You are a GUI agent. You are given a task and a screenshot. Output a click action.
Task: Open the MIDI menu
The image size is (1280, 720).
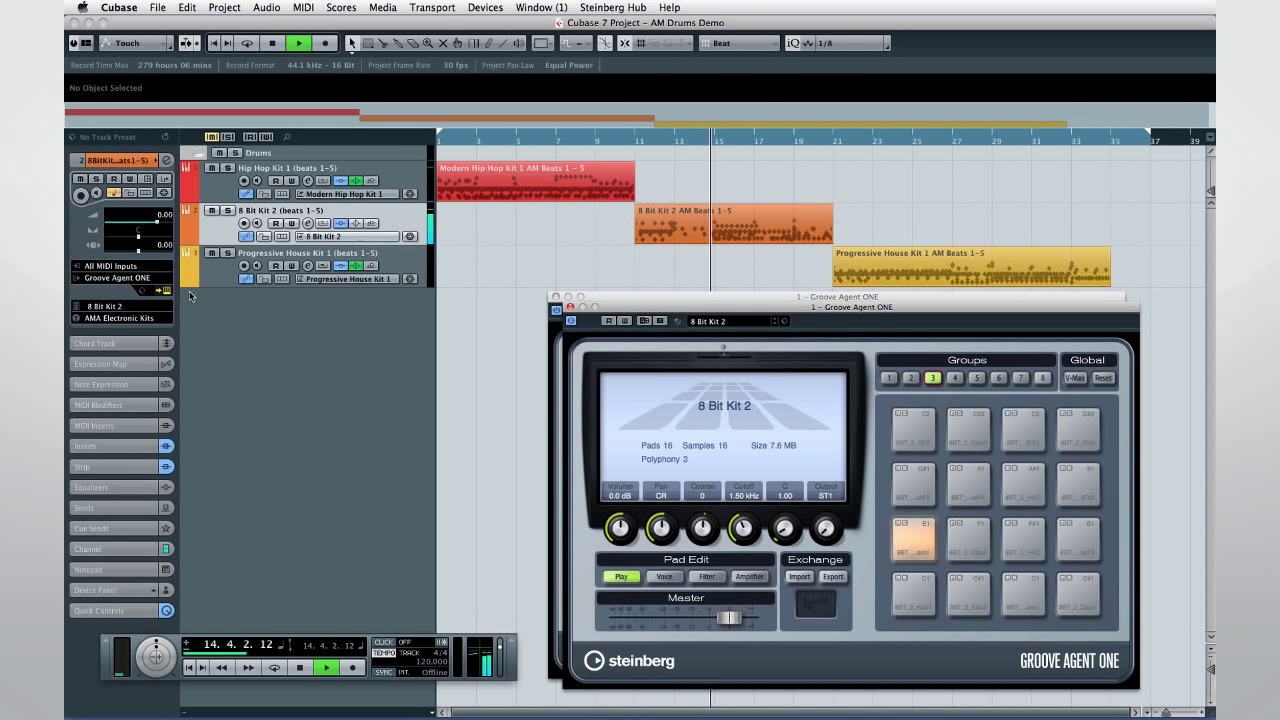(303, 7)
